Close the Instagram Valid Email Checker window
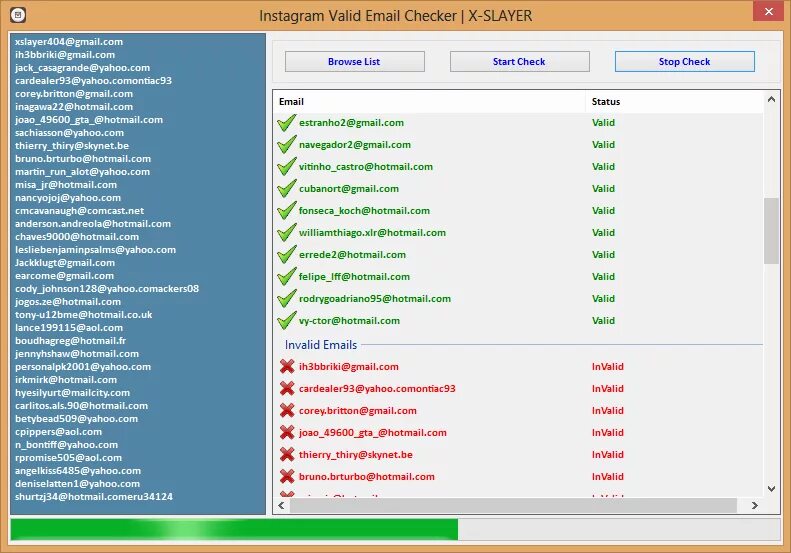Image resolution: width=791 pixels, height=553 pixels. pos(768,11)
